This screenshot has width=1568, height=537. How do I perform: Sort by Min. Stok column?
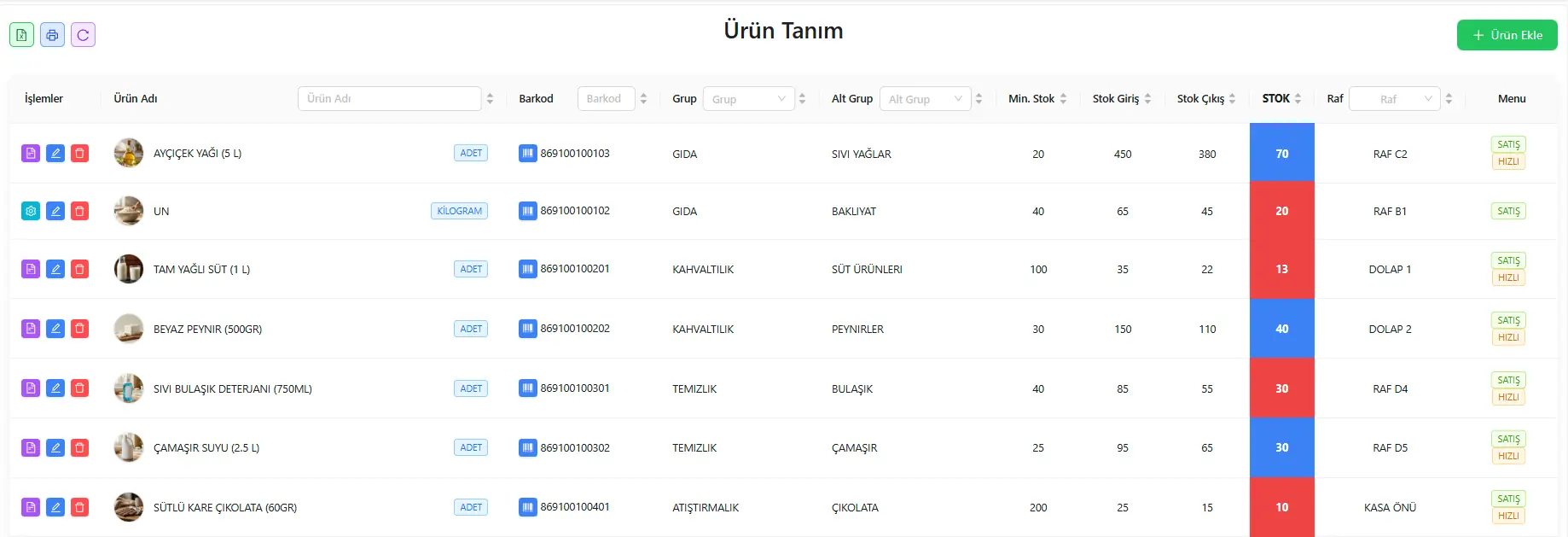click(1063, 99)
